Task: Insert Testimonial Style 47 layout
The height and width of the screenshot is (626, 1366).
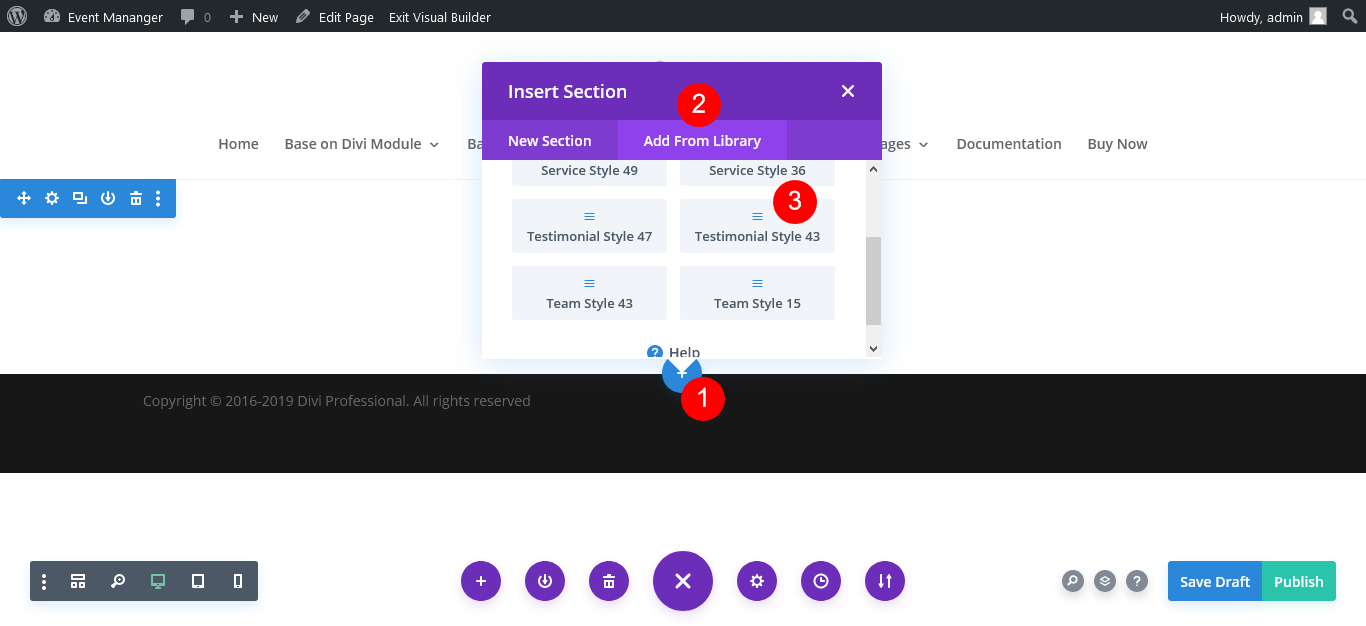Action: pyautogui.click(x=589, y=226)
